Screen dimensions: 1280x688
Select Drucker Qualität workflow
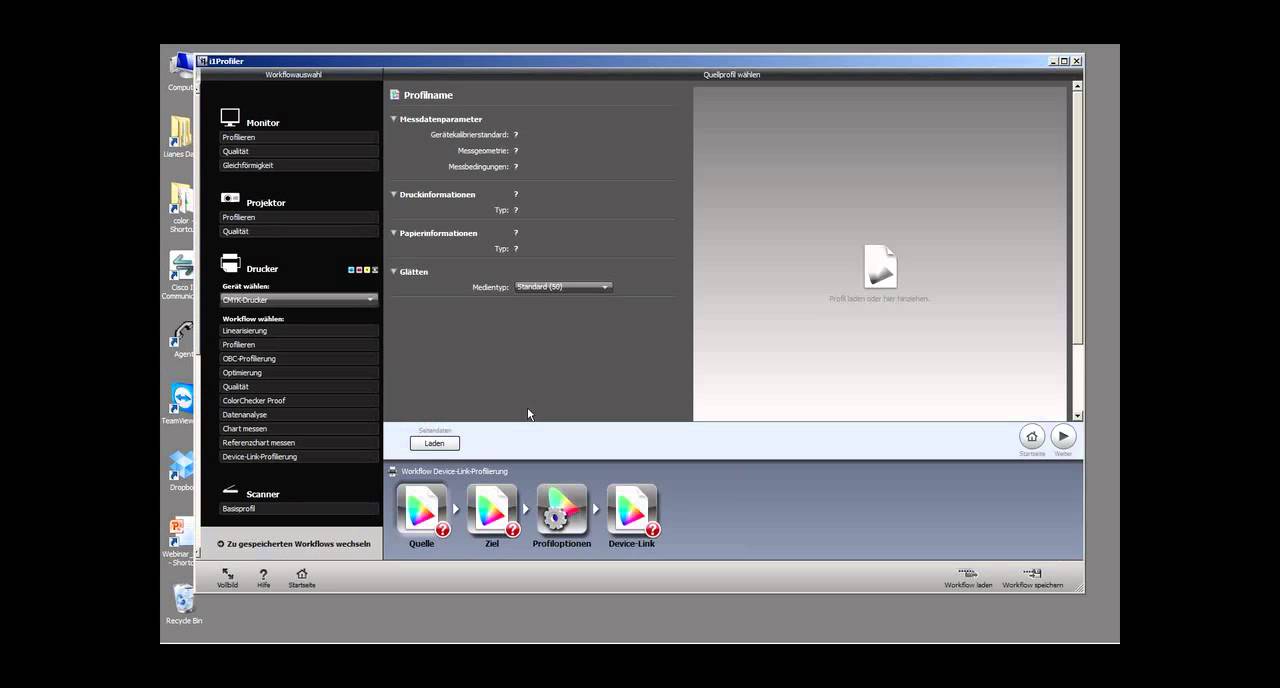click(299, 386)
